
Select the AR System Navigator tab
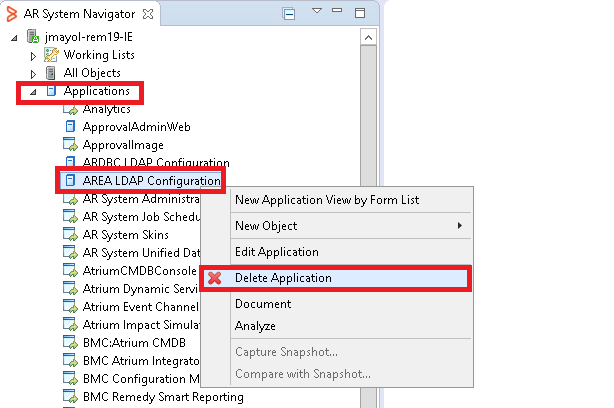tap(79, 14)
